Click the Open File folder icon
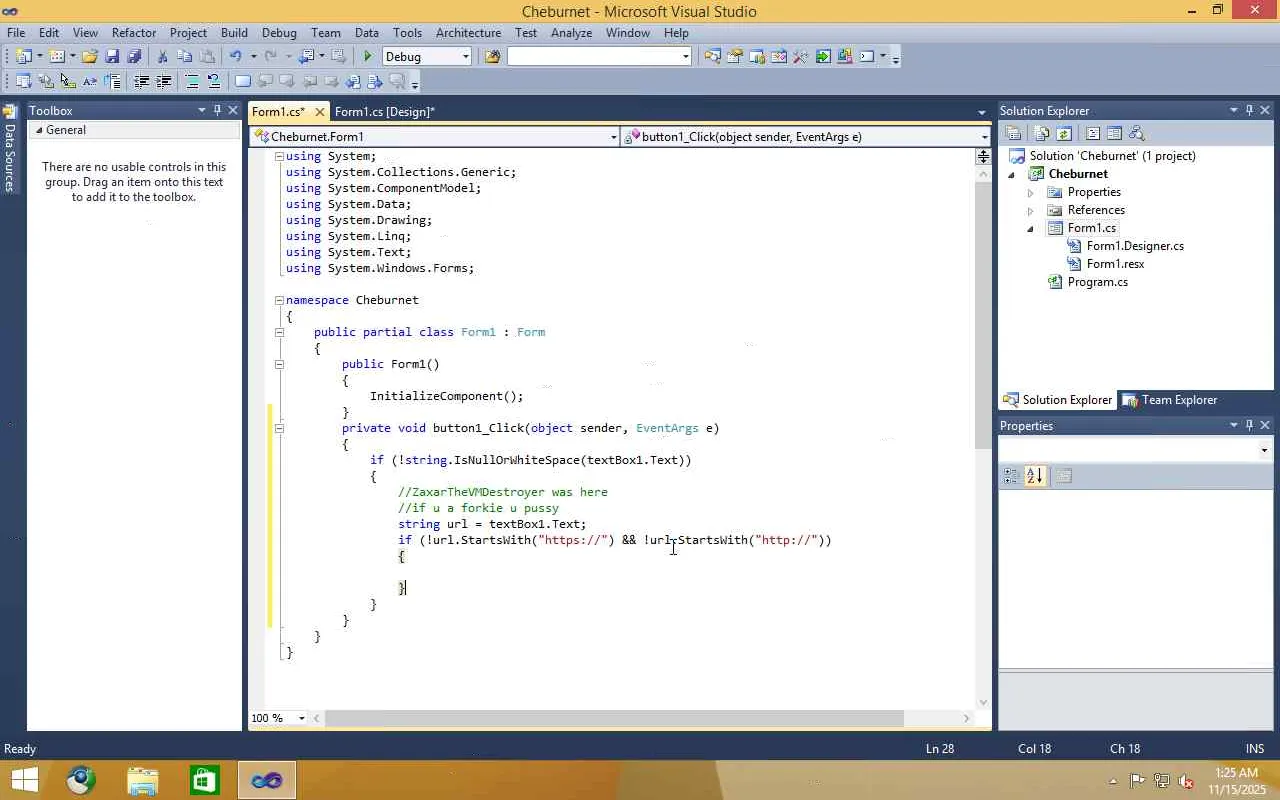1280x800 pixels. click(90, 57)
